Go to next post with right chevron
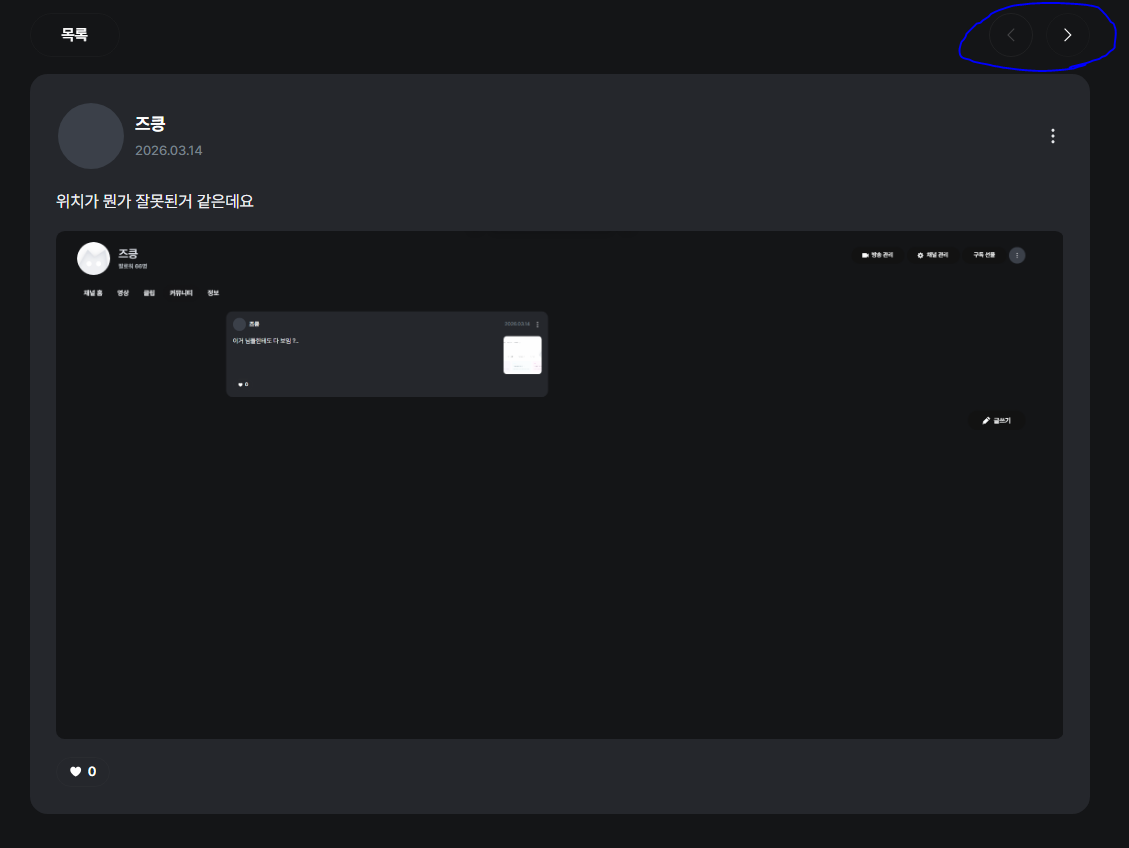The width and height of the screenshot is (1129, 848). 1067,36
